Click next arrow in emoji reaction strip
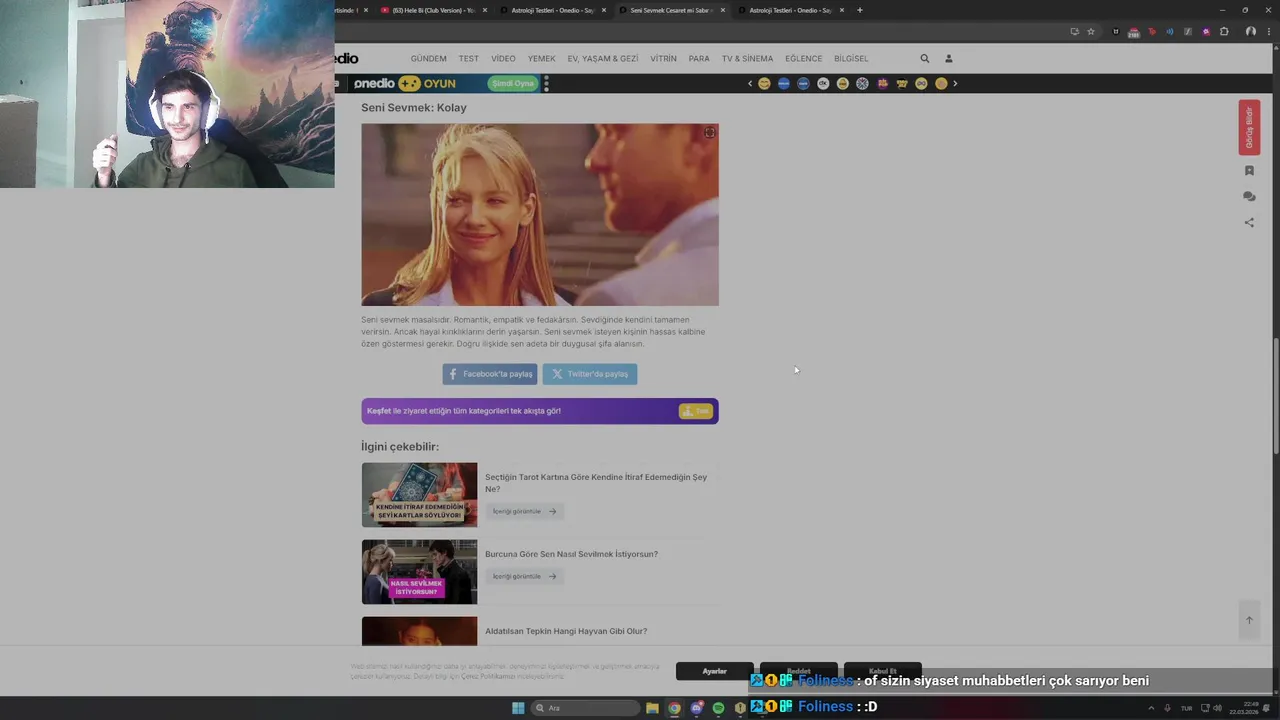Image resolution: width=1280 pixels, height=720 pixels. [955, 84]
